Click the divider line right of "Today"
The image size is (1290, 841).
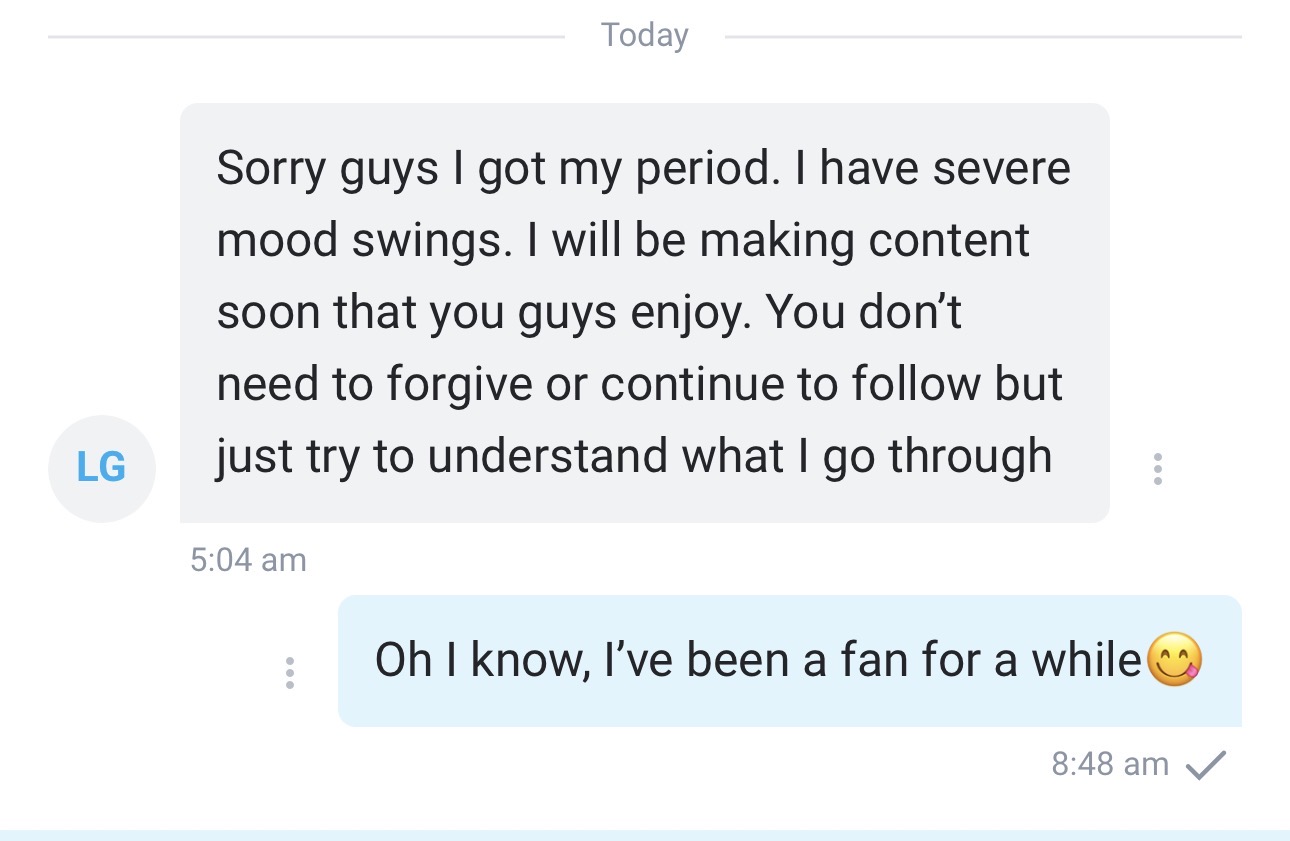coord(982,37)
